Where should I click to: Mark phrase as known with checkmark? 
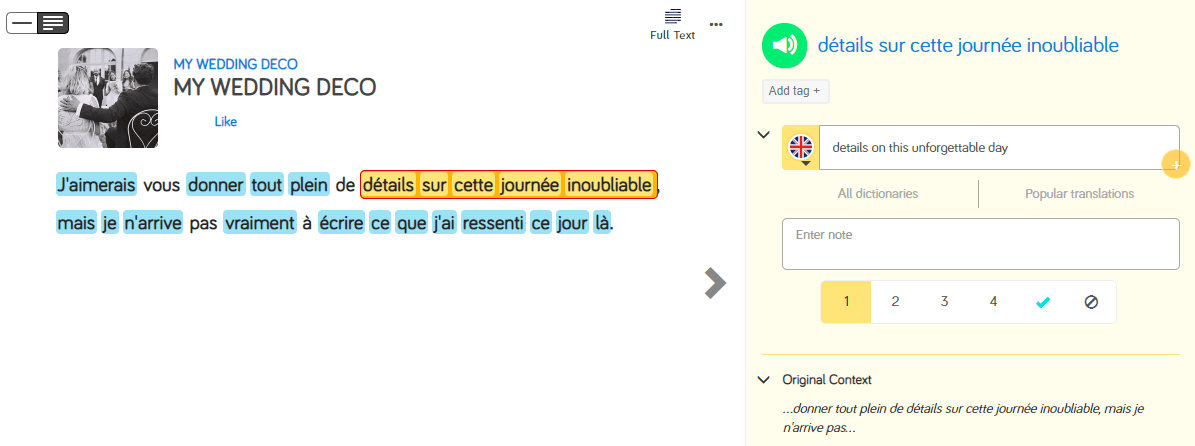(x=1043, y=302)
